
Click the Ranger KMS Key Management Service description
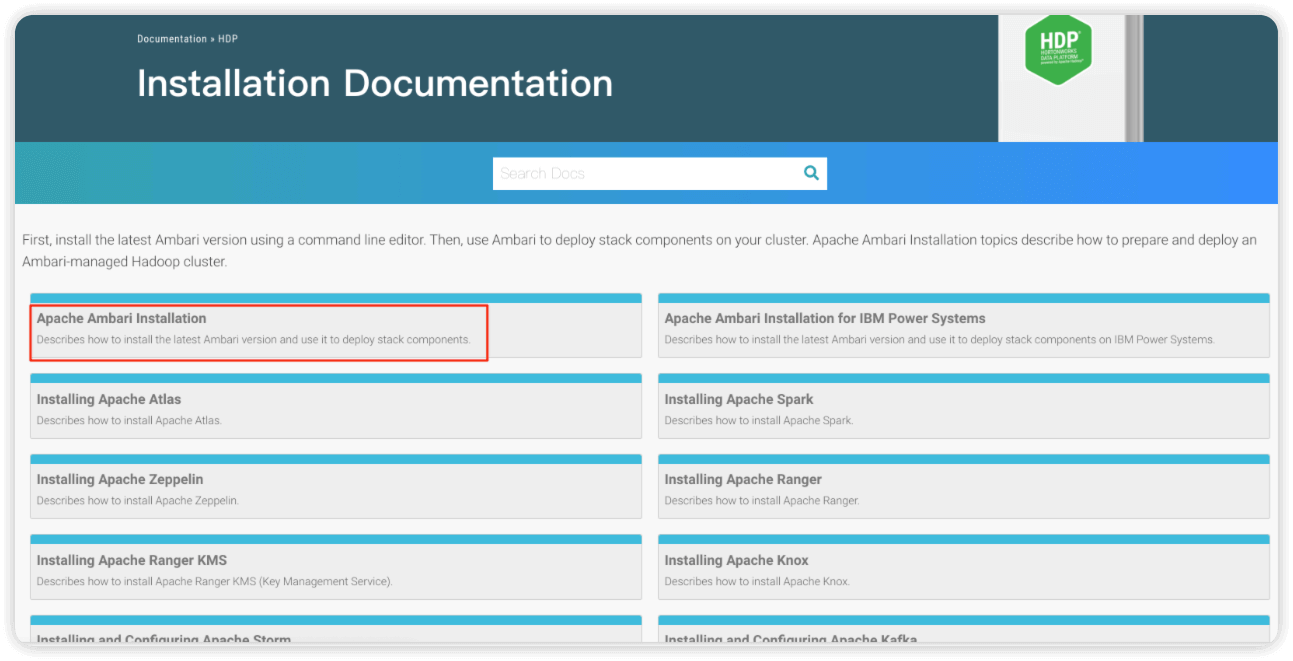point(215,581)
